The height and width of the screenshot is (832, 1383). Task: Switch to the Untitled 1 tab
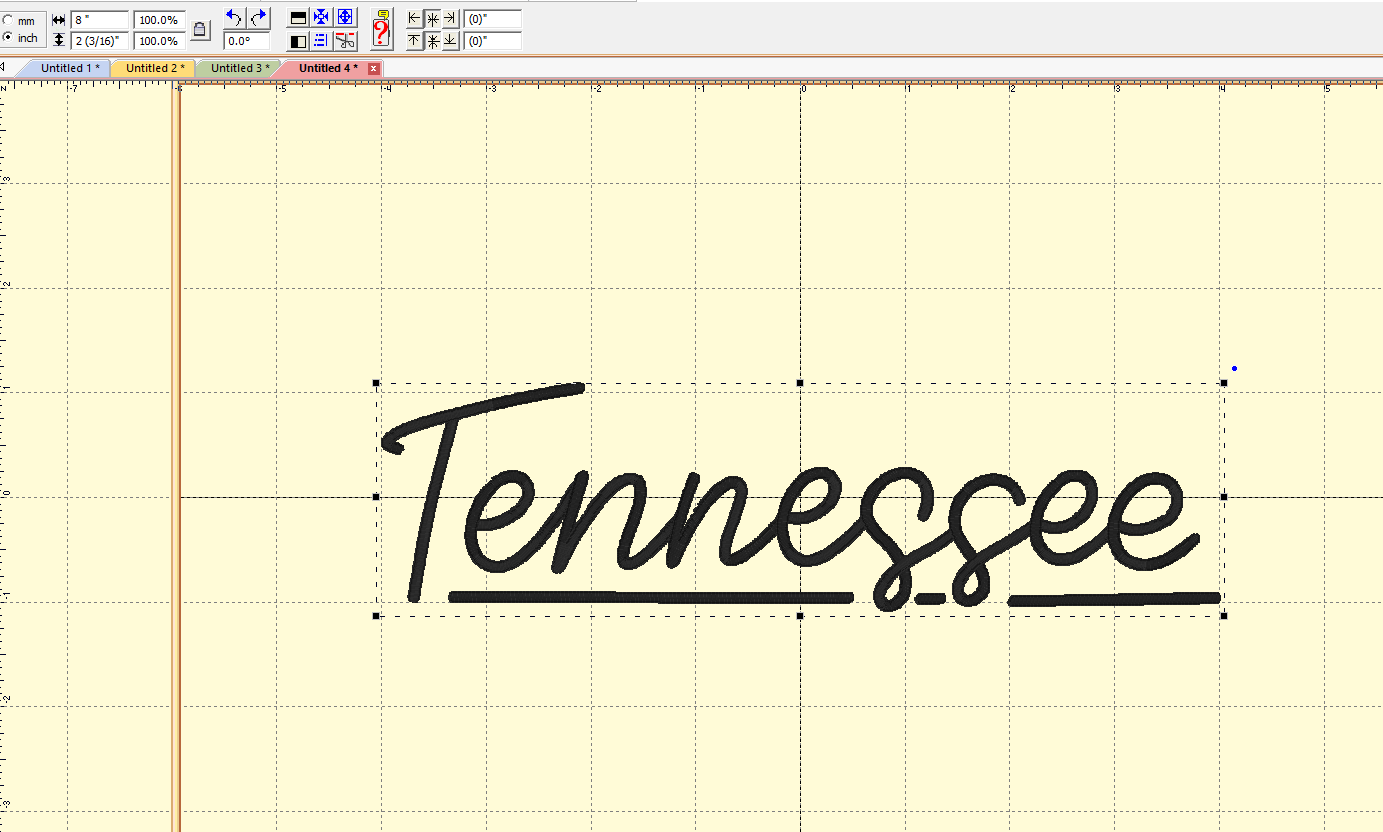tap(69, 68)
